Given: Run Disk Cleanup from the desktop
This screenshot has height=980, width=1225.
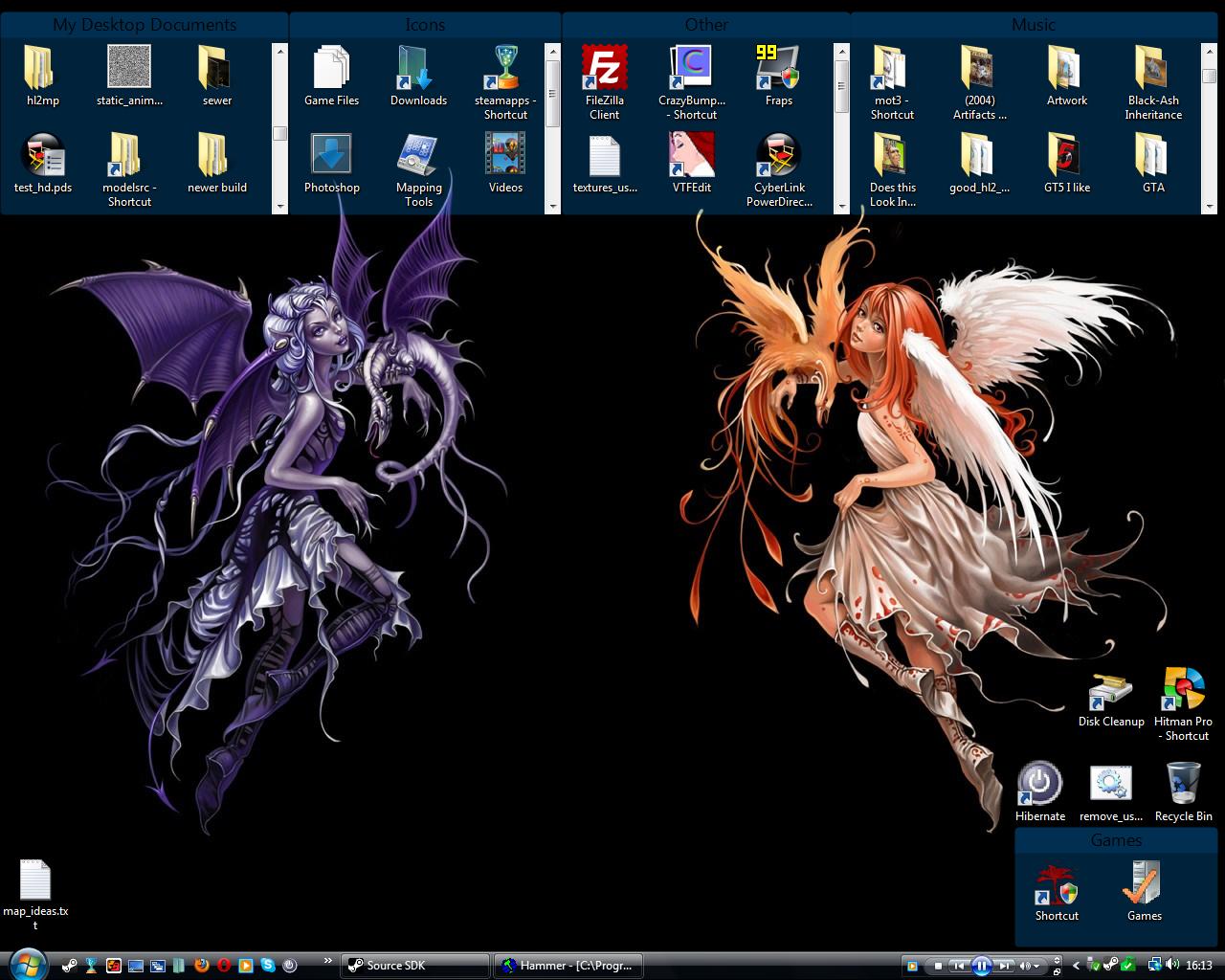Looking at the screenshot, I should click(x=1110, y=689).
